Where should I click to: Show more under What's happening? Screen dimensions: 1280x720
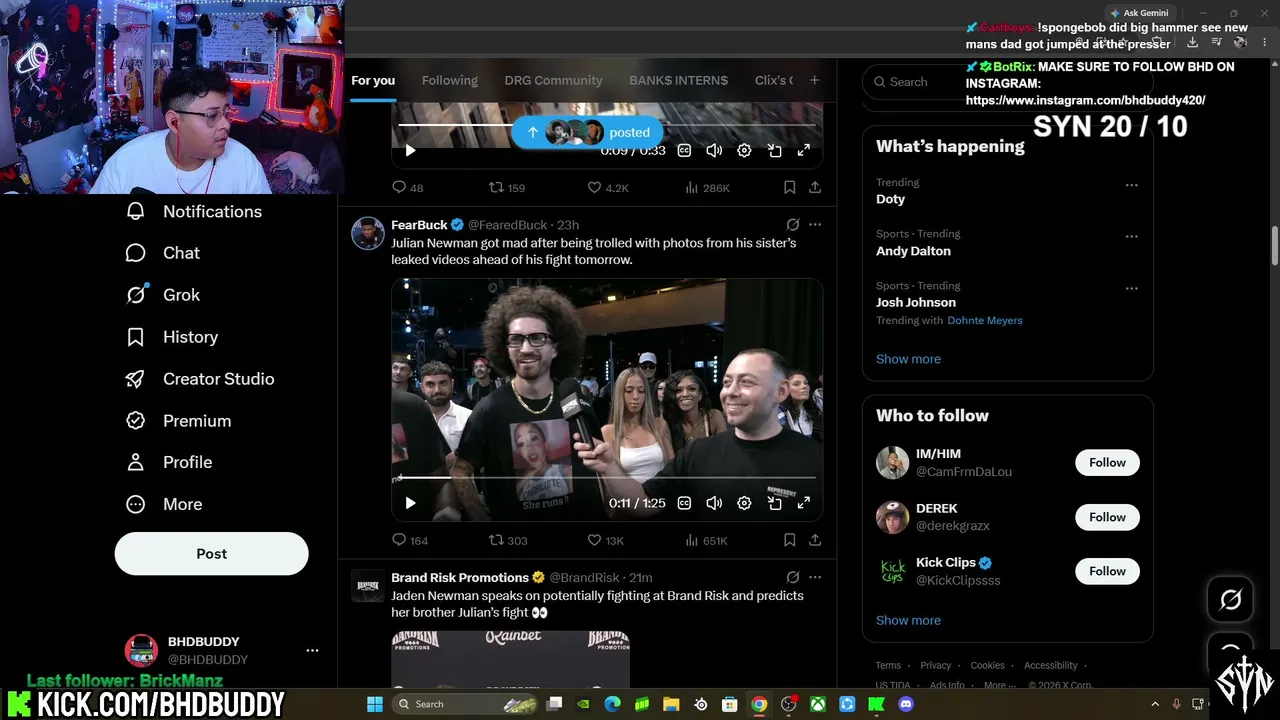pyautogui.click(x=908, y=359)
